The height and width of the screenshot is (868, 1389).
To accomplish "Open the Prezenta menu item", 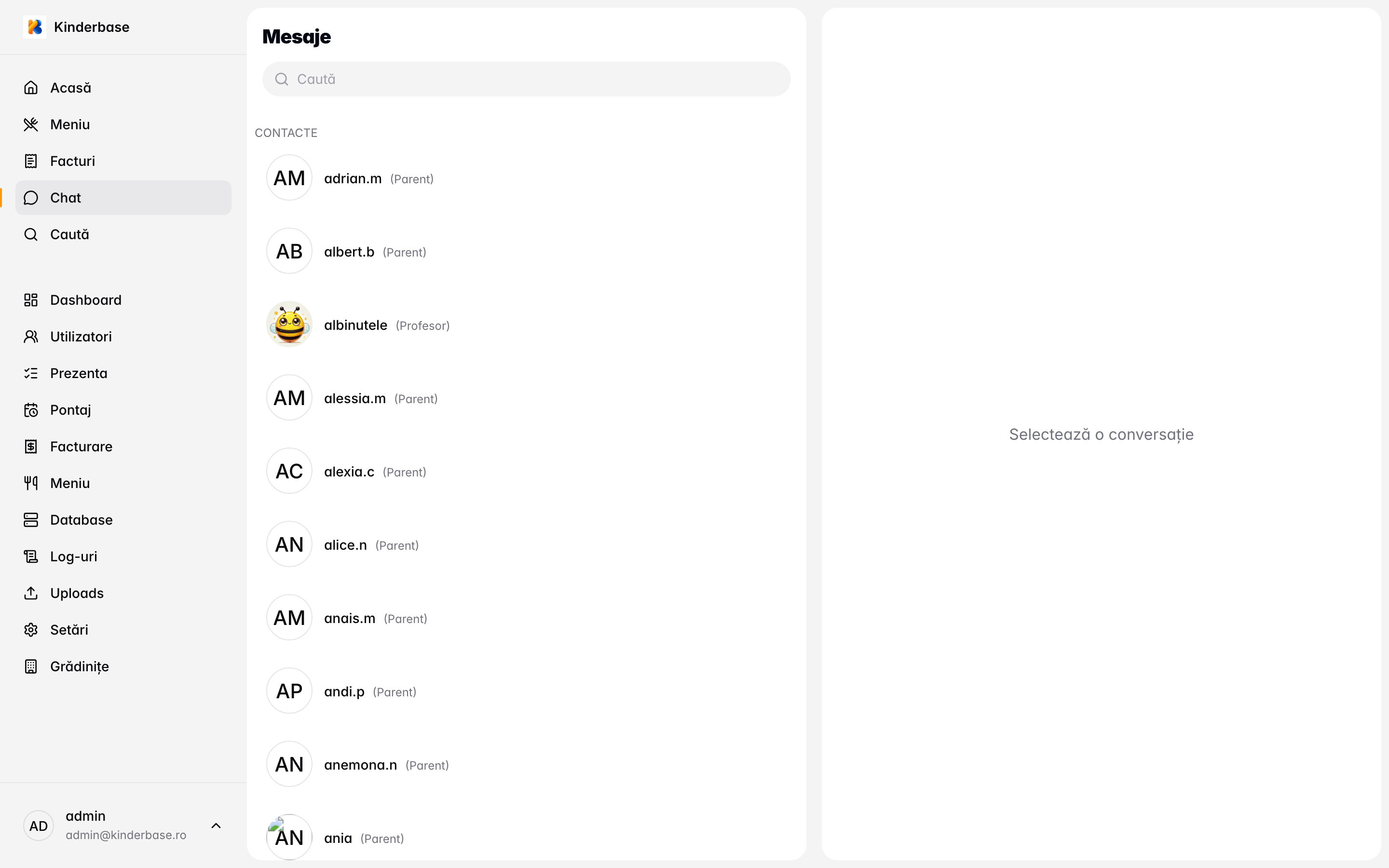I will pos(79,374).
